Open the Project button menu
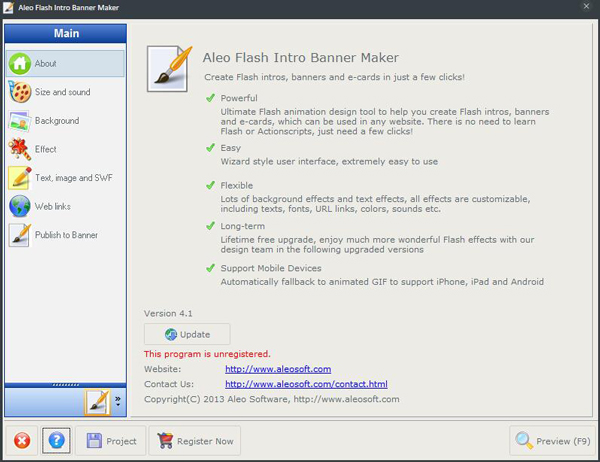 click(x=111, y=441)
